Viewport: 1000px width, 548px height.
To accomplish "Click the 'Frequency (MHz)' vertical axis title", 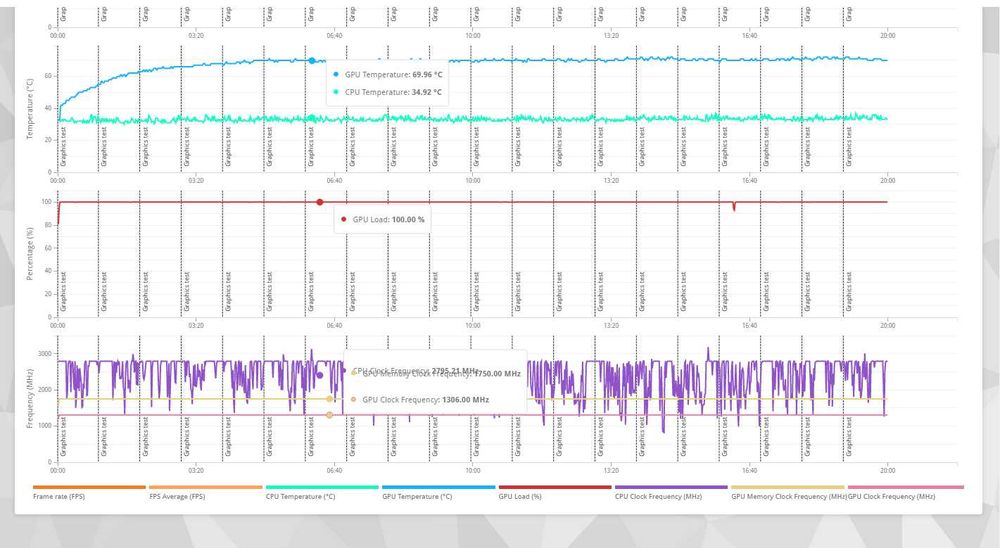I will coord(29,398).
